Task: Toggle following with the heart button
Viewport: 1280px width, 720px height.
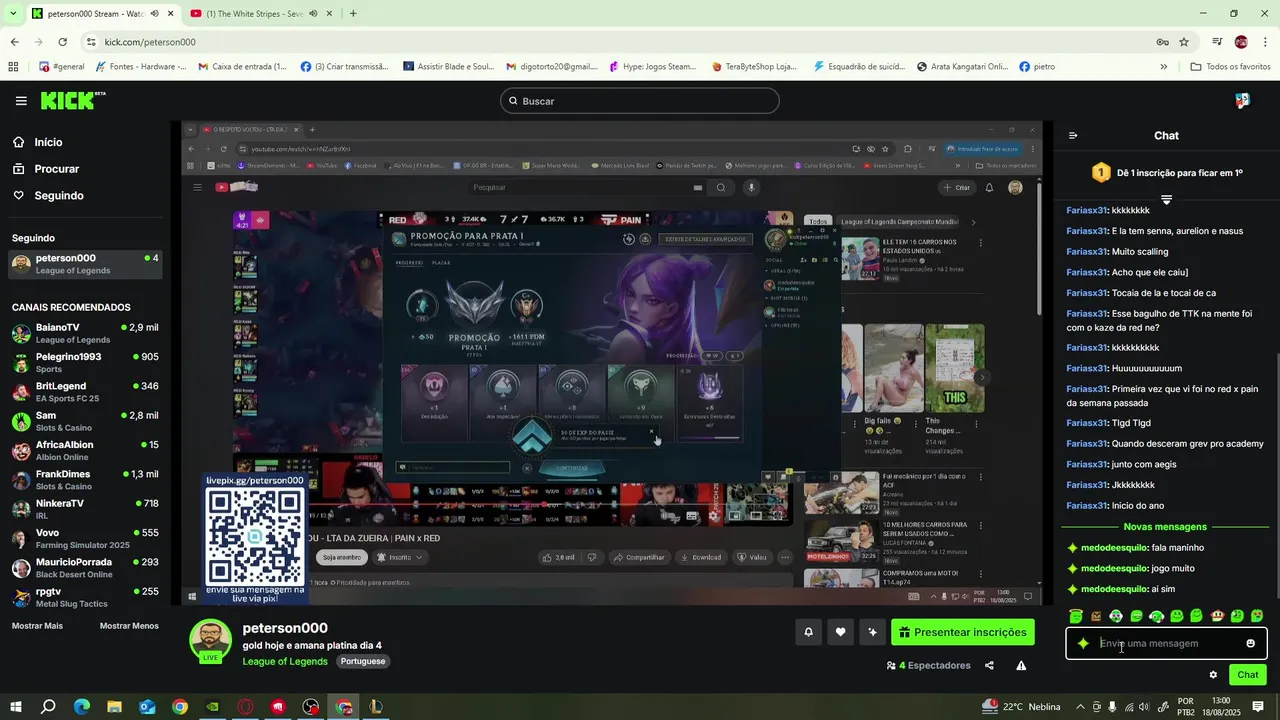Action: [x=840, y=632]
